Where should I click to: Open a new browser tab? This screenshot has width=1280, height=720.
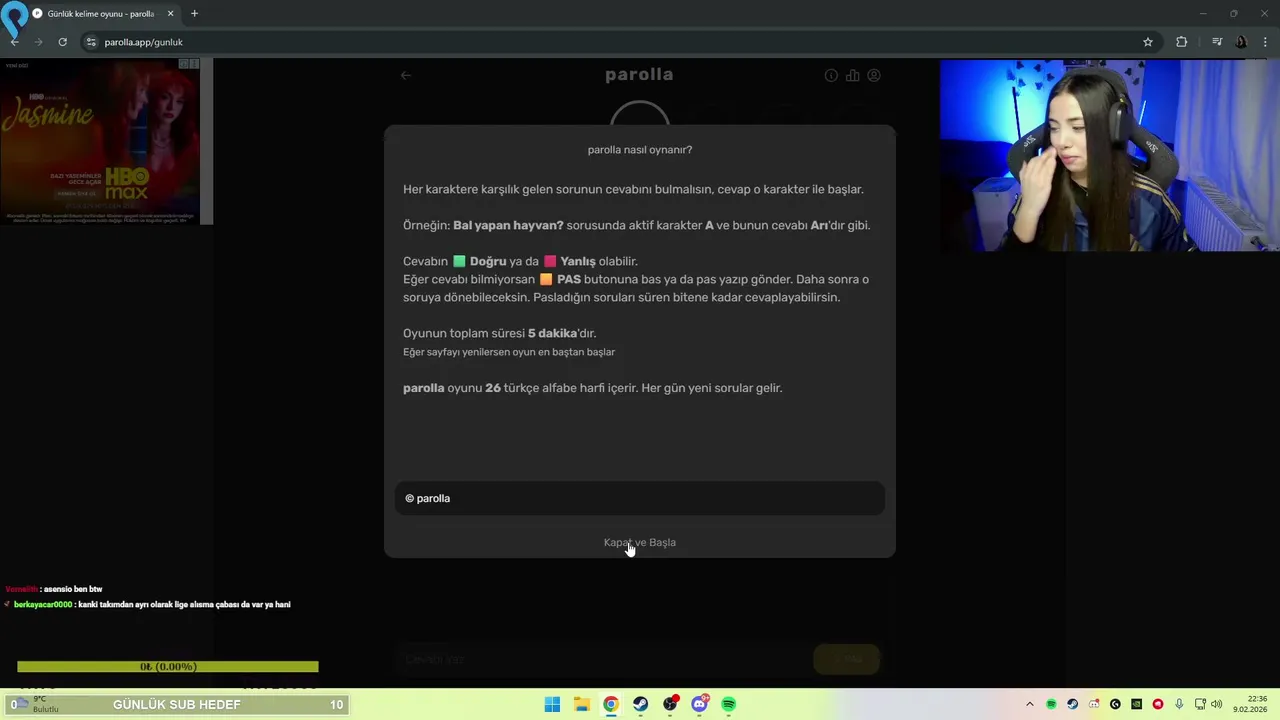[x=194, y=14]
